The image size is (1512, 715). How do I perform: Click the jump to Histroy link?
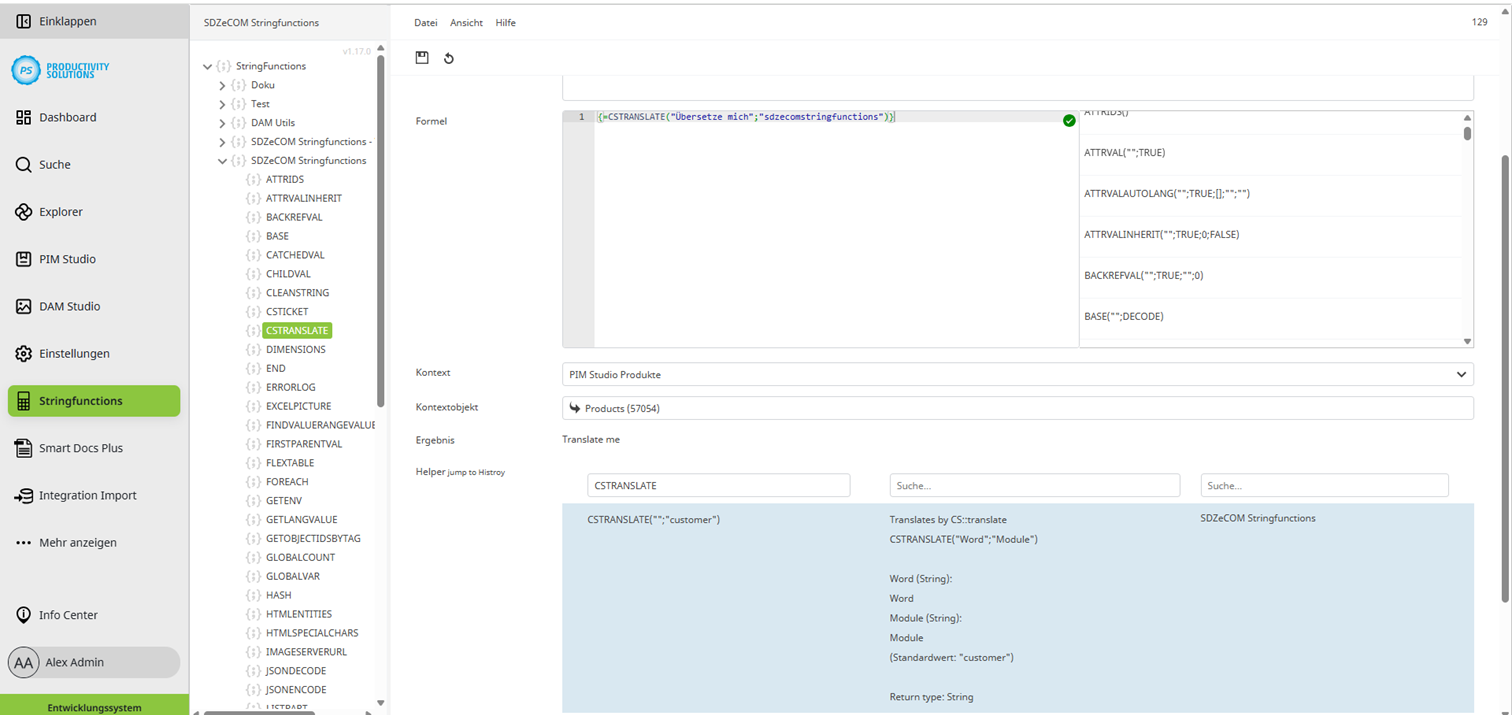476,472
